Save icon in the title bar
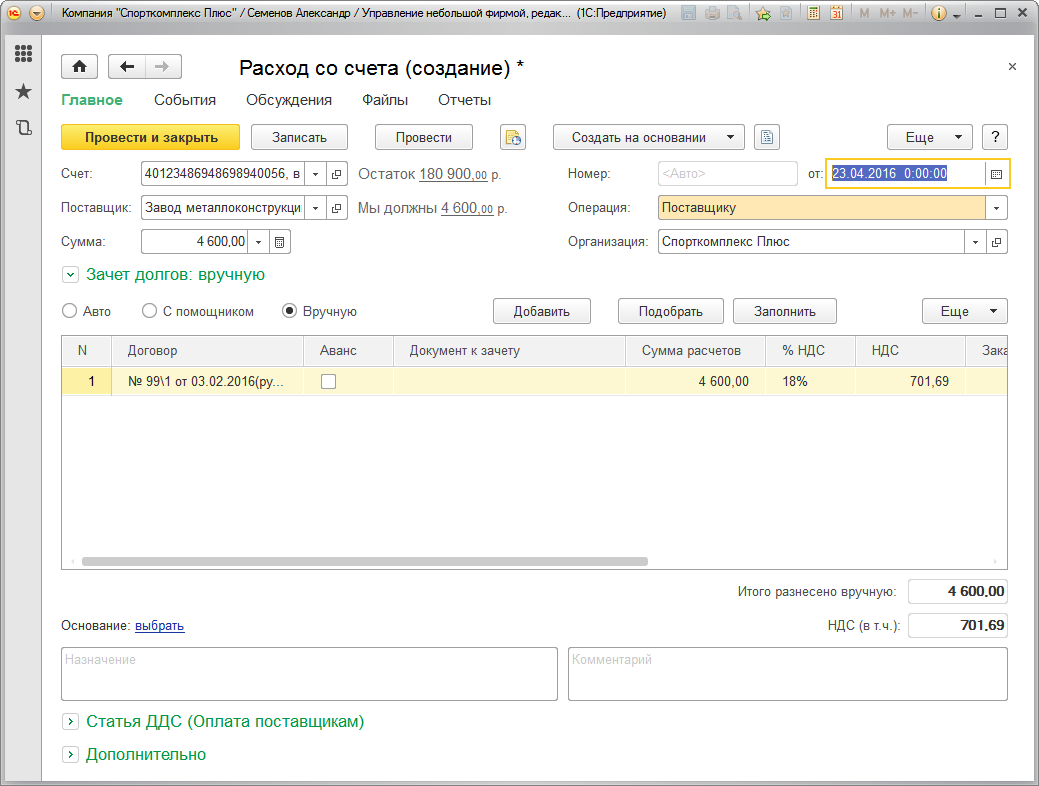The height and width of the screenshot is (786, 1039). [x=689, y=13]
